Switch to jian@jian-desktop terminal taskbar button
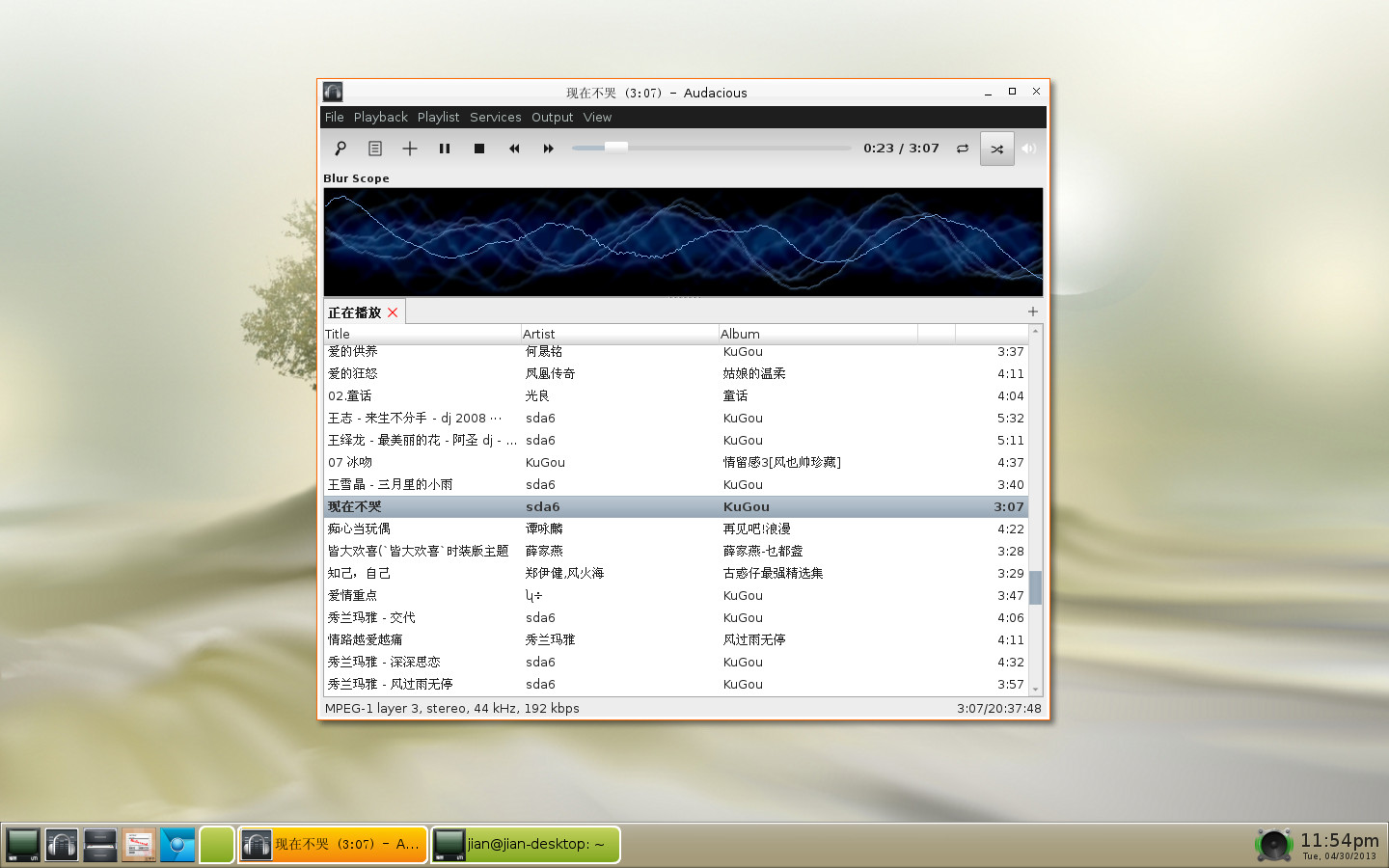The height and width of the screenshot is (868, 1389). coord(525,845)
